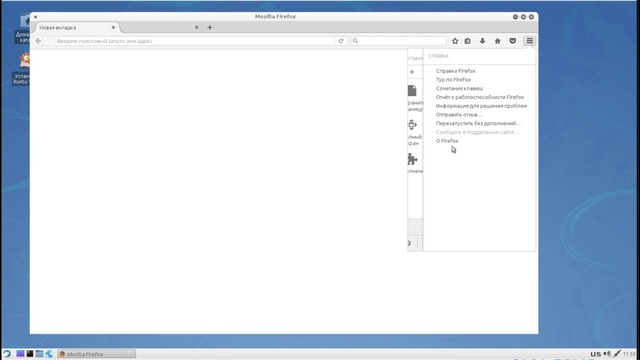Viewport: 640px width, 360px height.
Task: Open the file manager icon on taskbar
Action: 39,354
